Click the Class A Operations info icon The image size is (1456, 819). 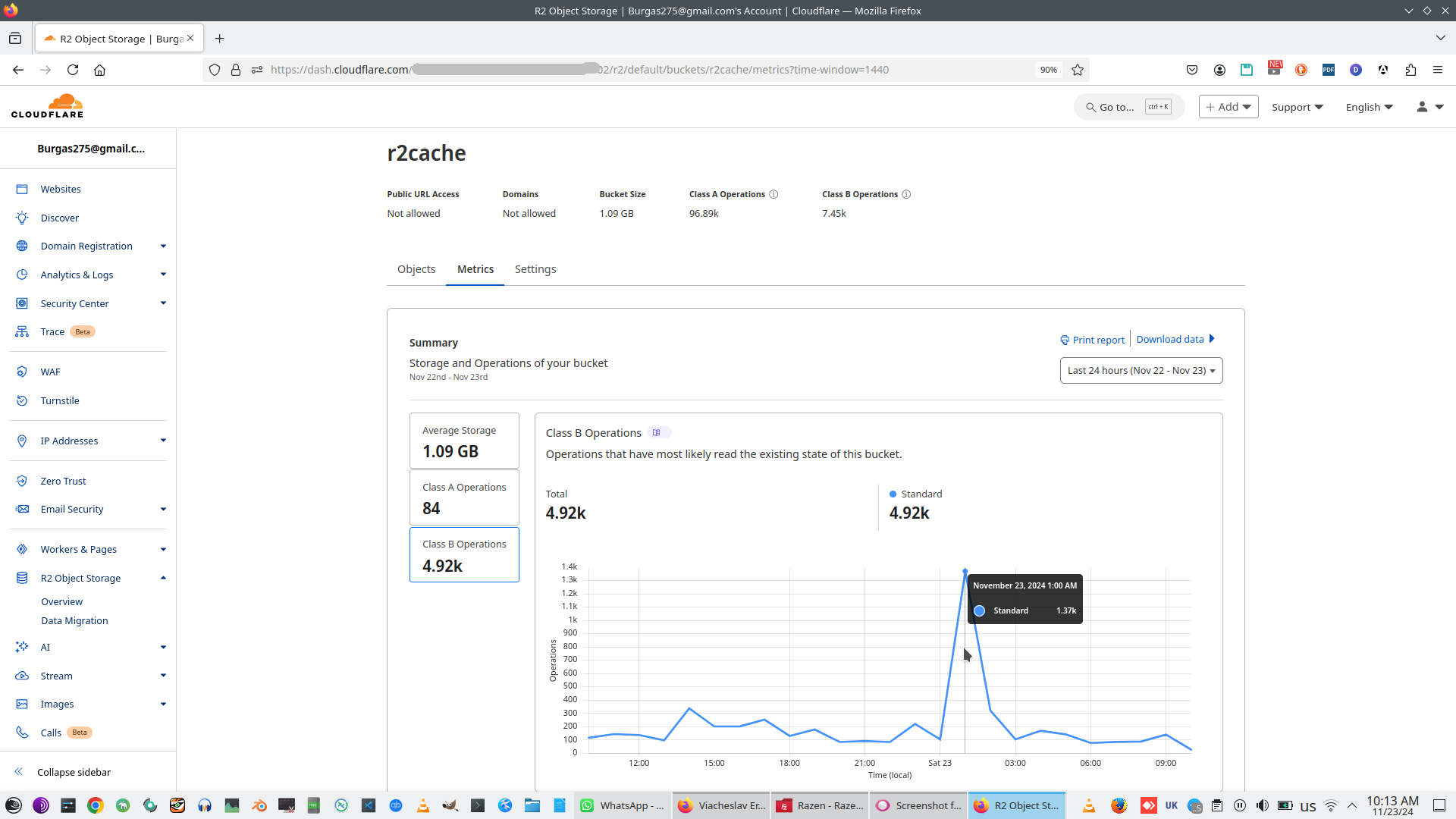tap(773, 195)
